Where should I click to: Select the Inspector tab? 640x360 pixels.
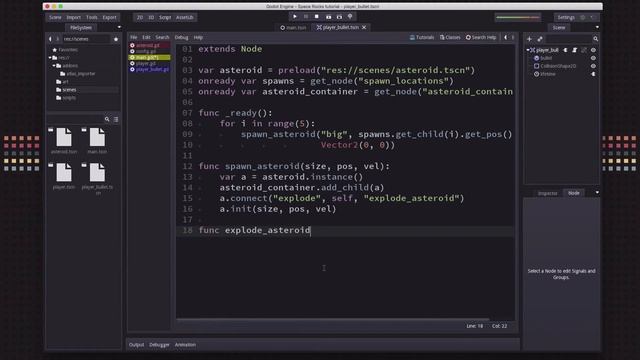pyautogui.click(x=547, y=193)
